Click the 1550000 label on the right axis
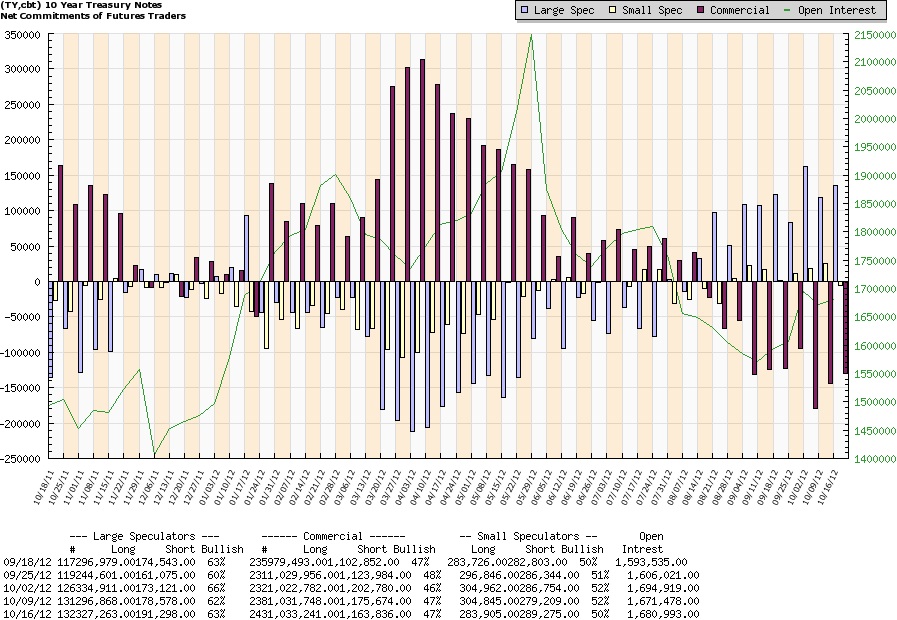The height and width of the screenshot is (620, 897). coord(875,373)
